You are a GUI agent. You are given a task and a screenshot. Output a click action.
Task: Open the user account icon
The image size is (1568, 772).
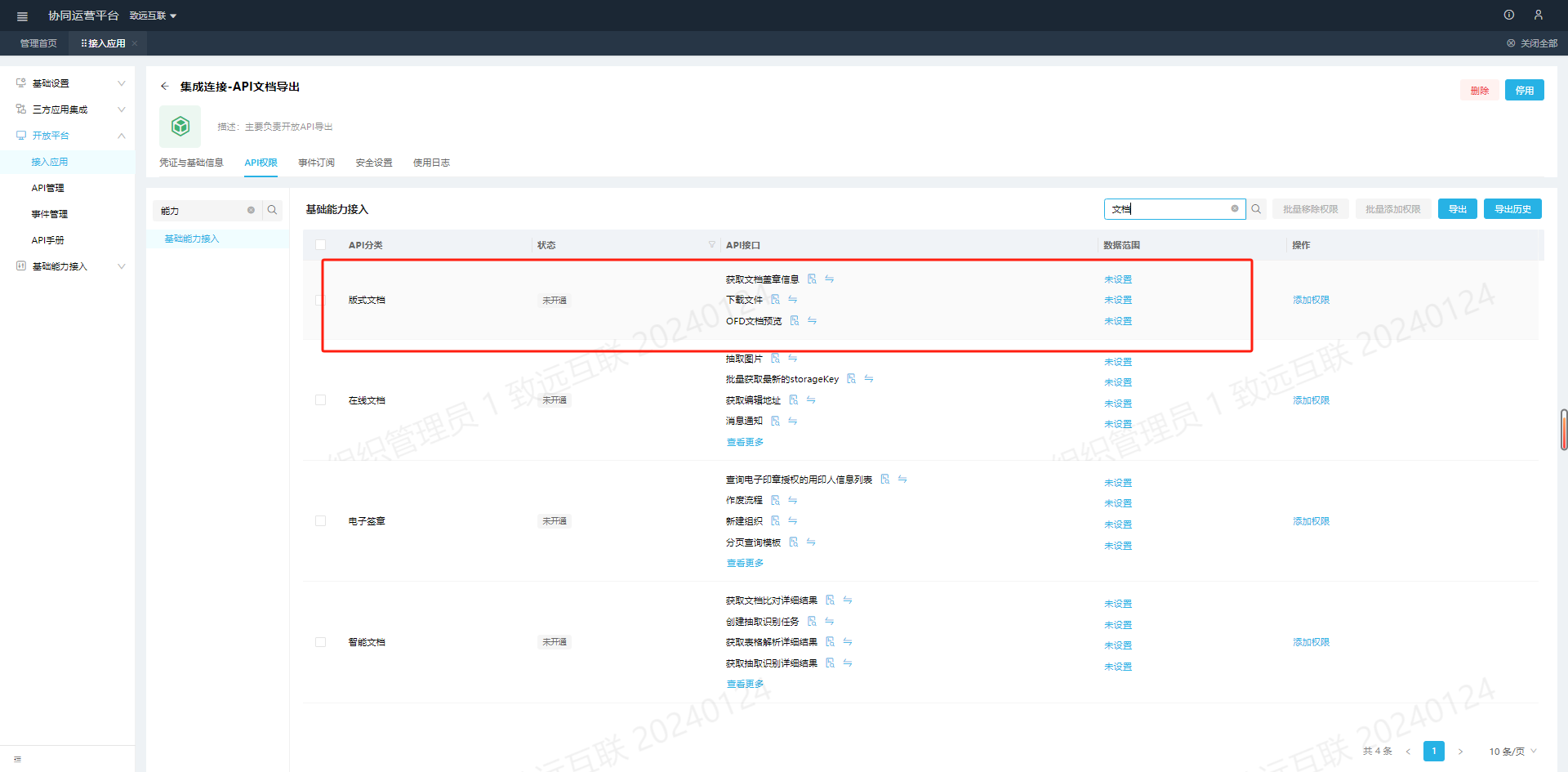coord(1539,15)
